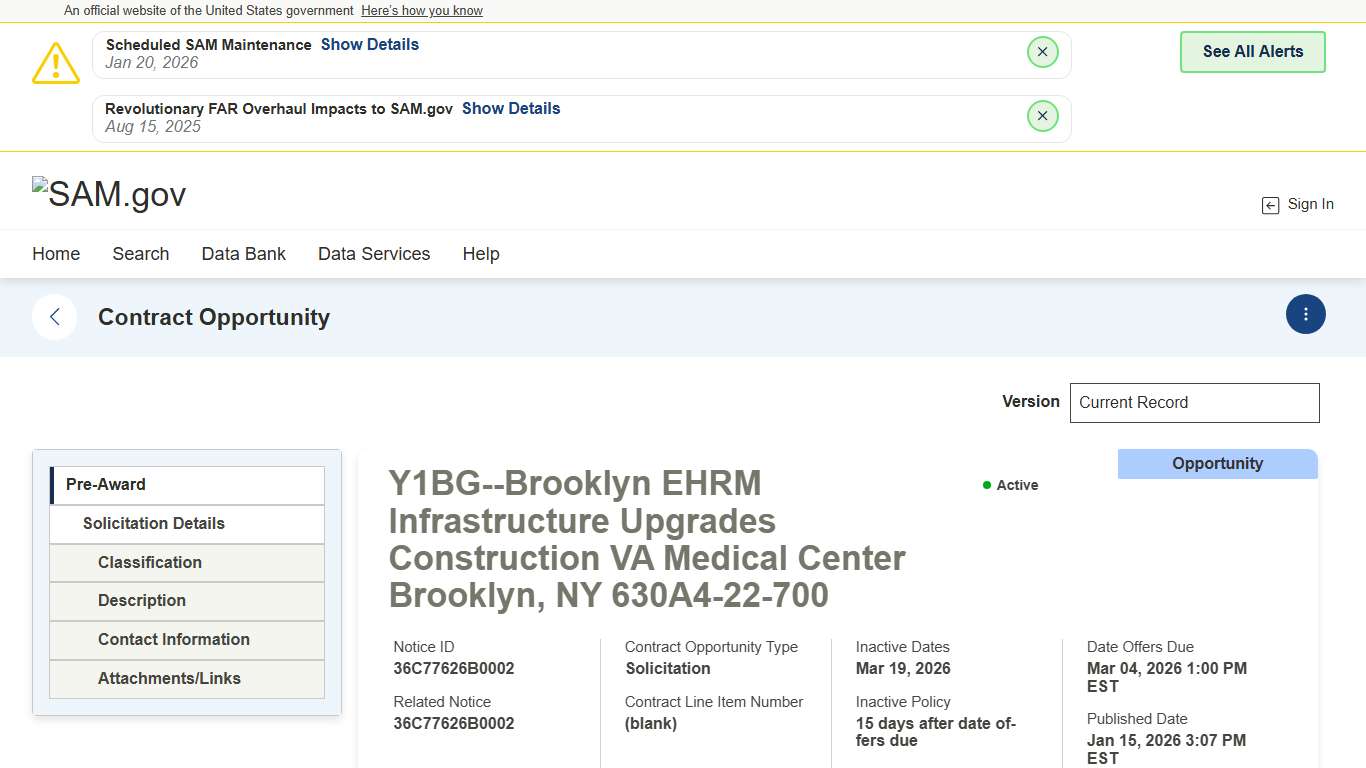Image resolution: width=1366 pixels, height=768 pixels.
Task: Open the "Here's how you know" link
Action: pyautogui.click(x=421, y=11)
